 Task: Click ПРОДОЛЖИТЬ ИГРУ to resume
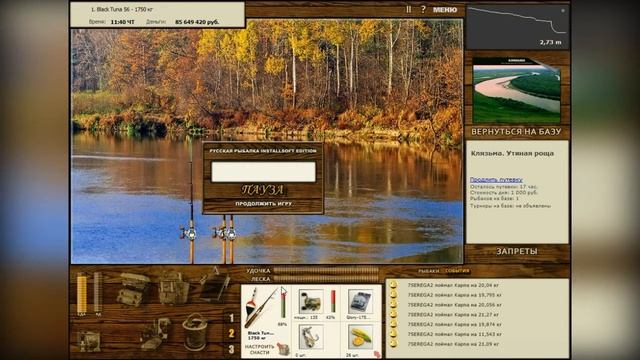[x=263, y=204]
